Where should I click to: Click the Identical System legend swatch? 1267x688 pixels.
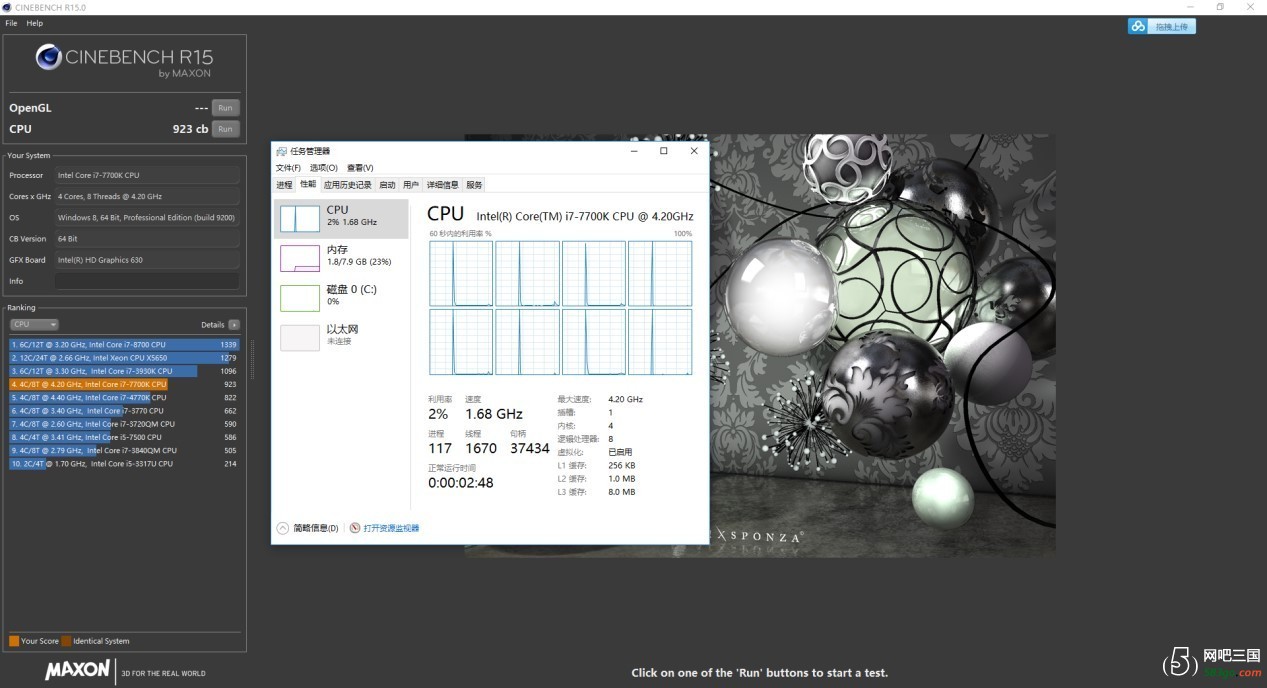click(66, 641)
